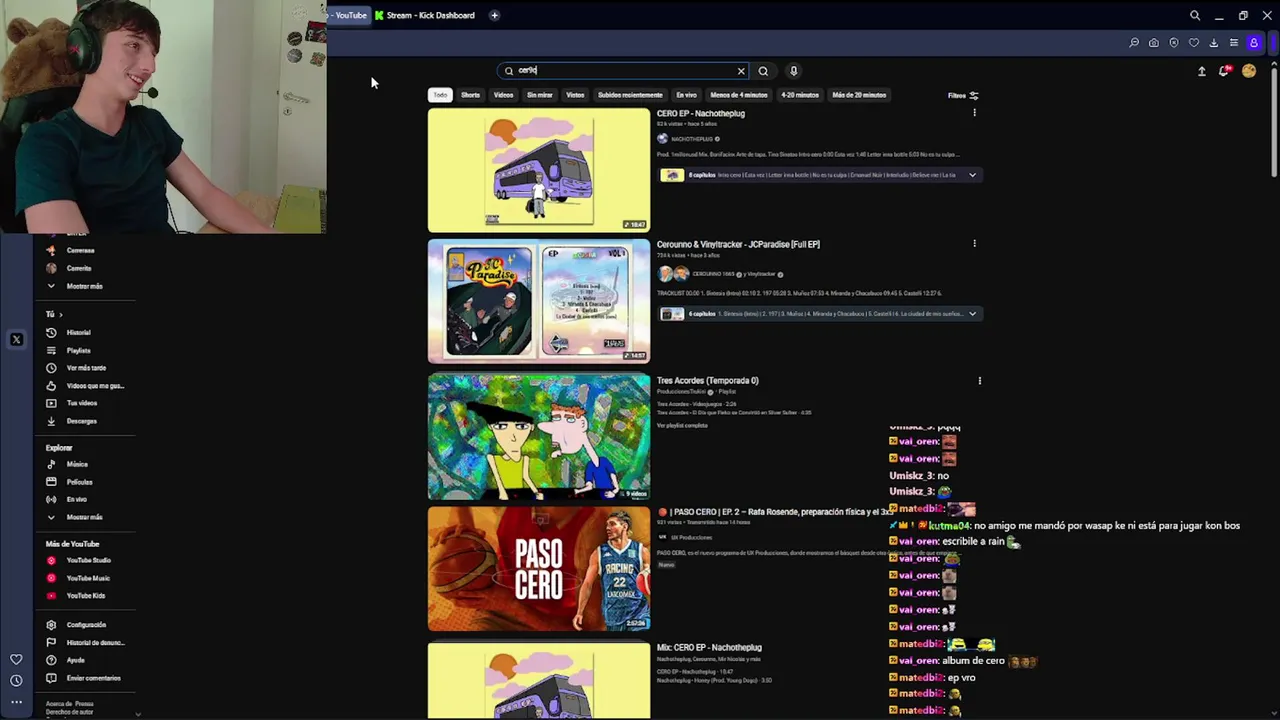Open options menu for Cerounno & Vinyltracker result
The width and height of the screenshot is (1280, 720).
click(974, 244)
